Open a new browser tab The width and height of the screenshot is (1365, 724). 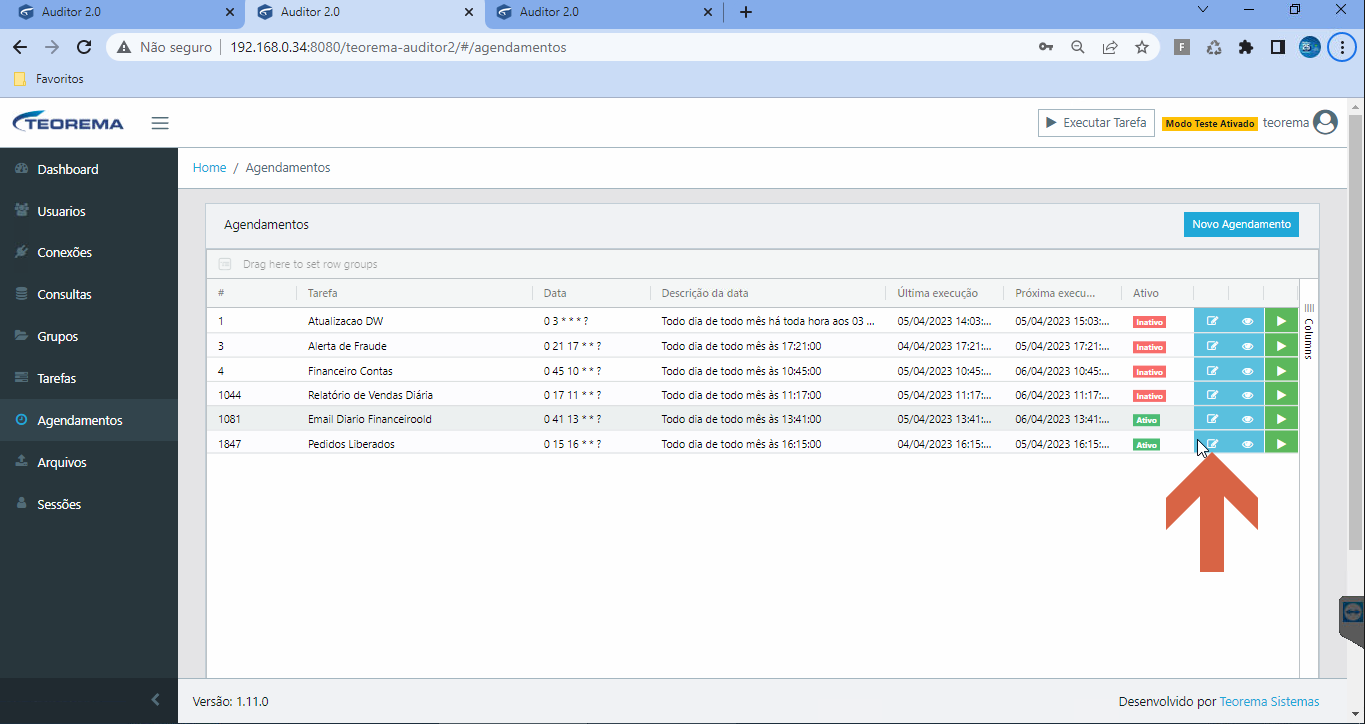pyautogui.click(x=745, y=12)
